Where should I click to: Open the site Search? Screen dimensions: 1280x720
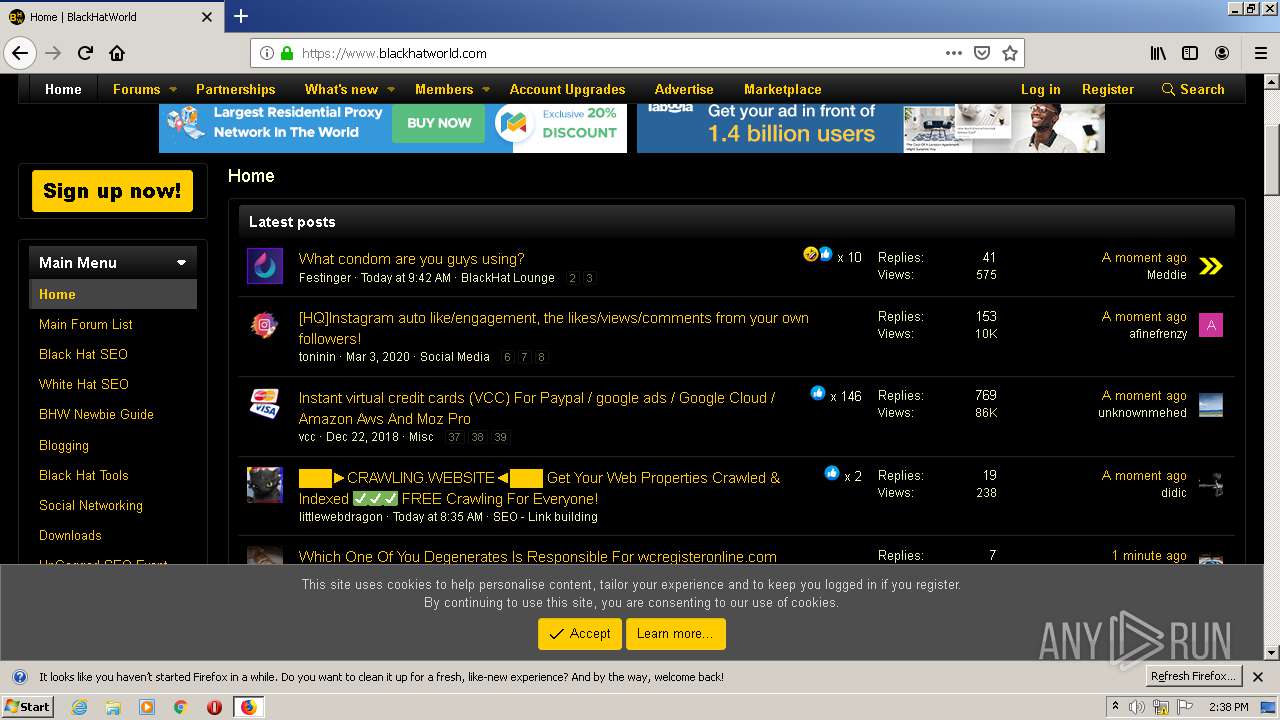point(1193,89)
